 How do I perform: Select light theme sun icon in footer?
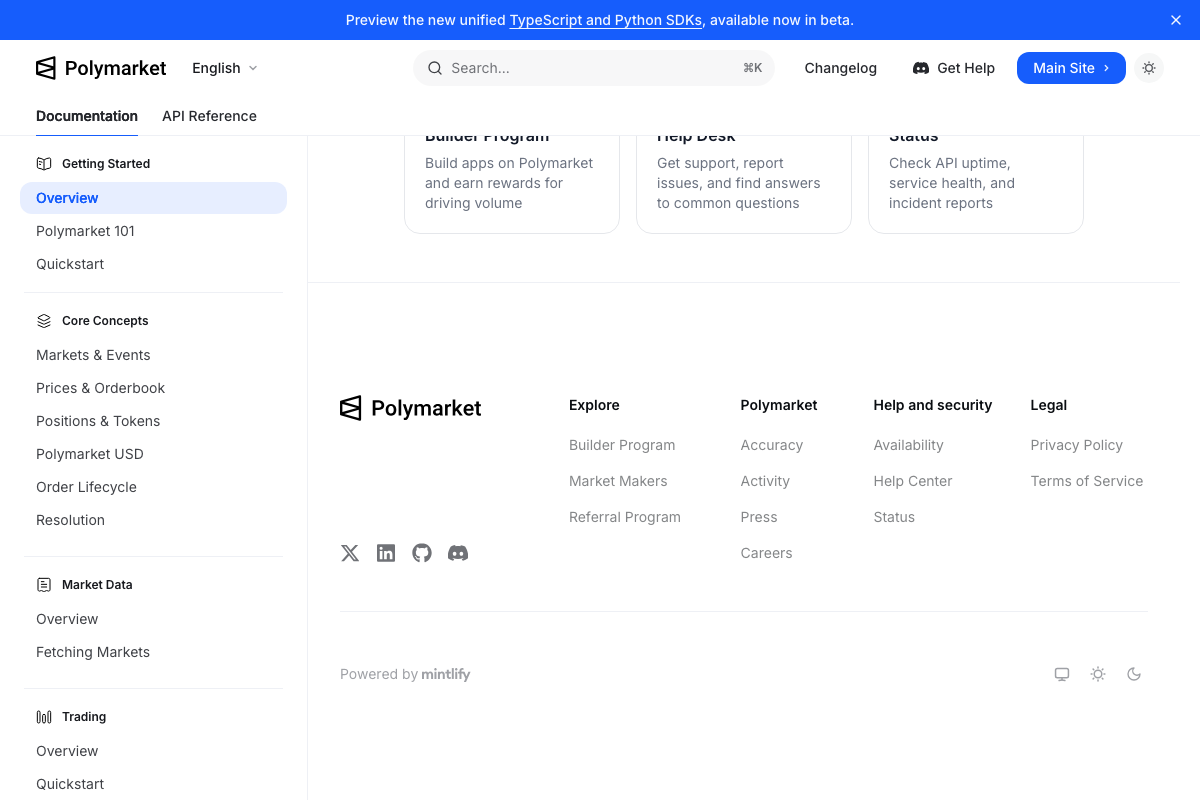pyautogui.click(x=1098, y=674)
